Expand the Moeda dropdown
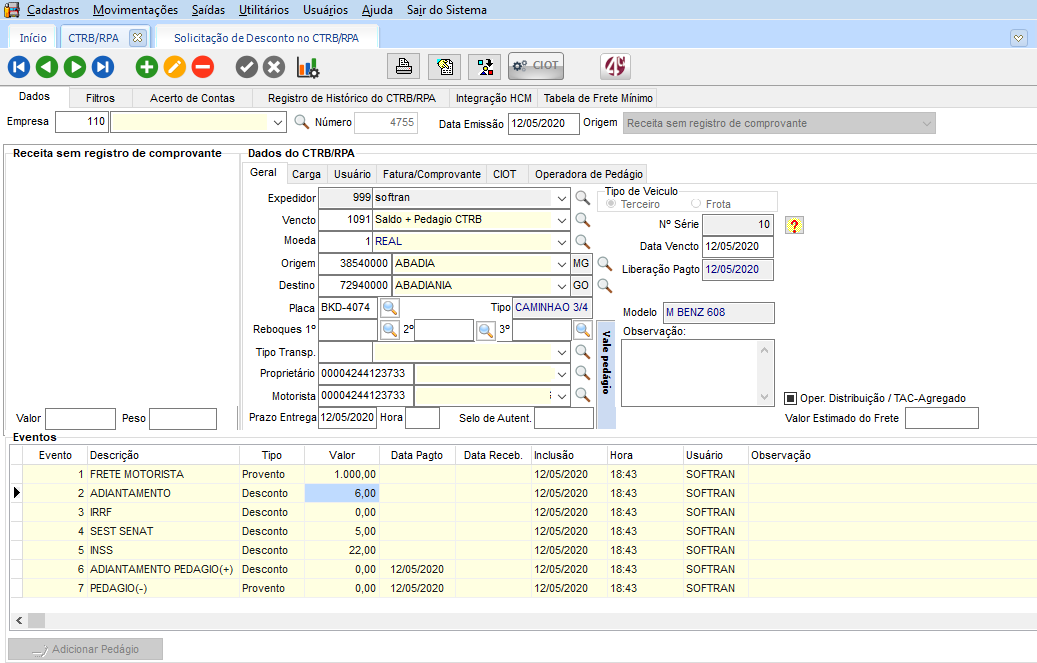This screenshot has height=663, width=1037. (560, 241)
